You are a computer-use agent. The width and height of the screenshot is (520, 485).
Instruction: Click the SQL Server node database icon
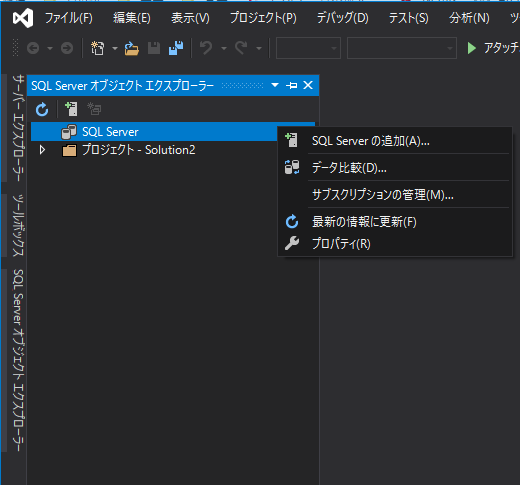(69, 132)
